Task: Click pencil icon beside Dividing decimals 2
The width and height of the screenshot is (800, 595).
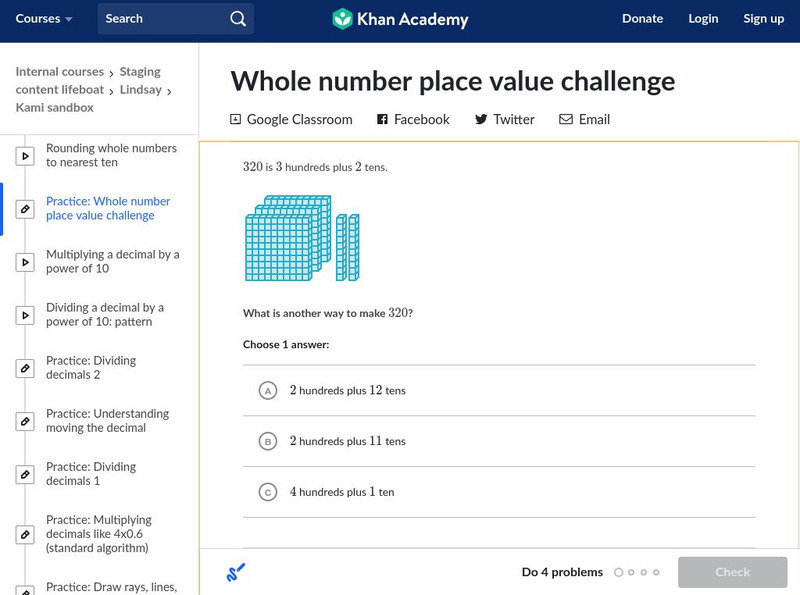Action: [25, 368]
